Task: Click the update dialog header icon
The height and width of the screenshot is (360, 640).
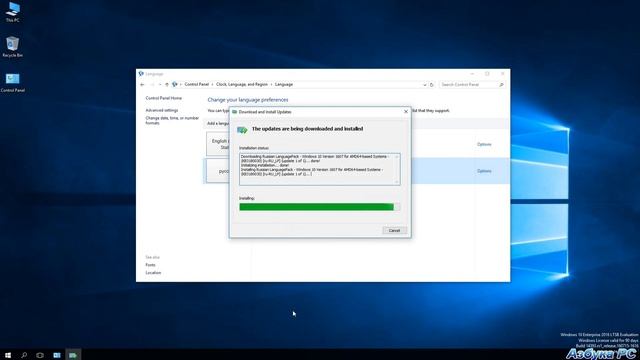Action: pos(242,130)
